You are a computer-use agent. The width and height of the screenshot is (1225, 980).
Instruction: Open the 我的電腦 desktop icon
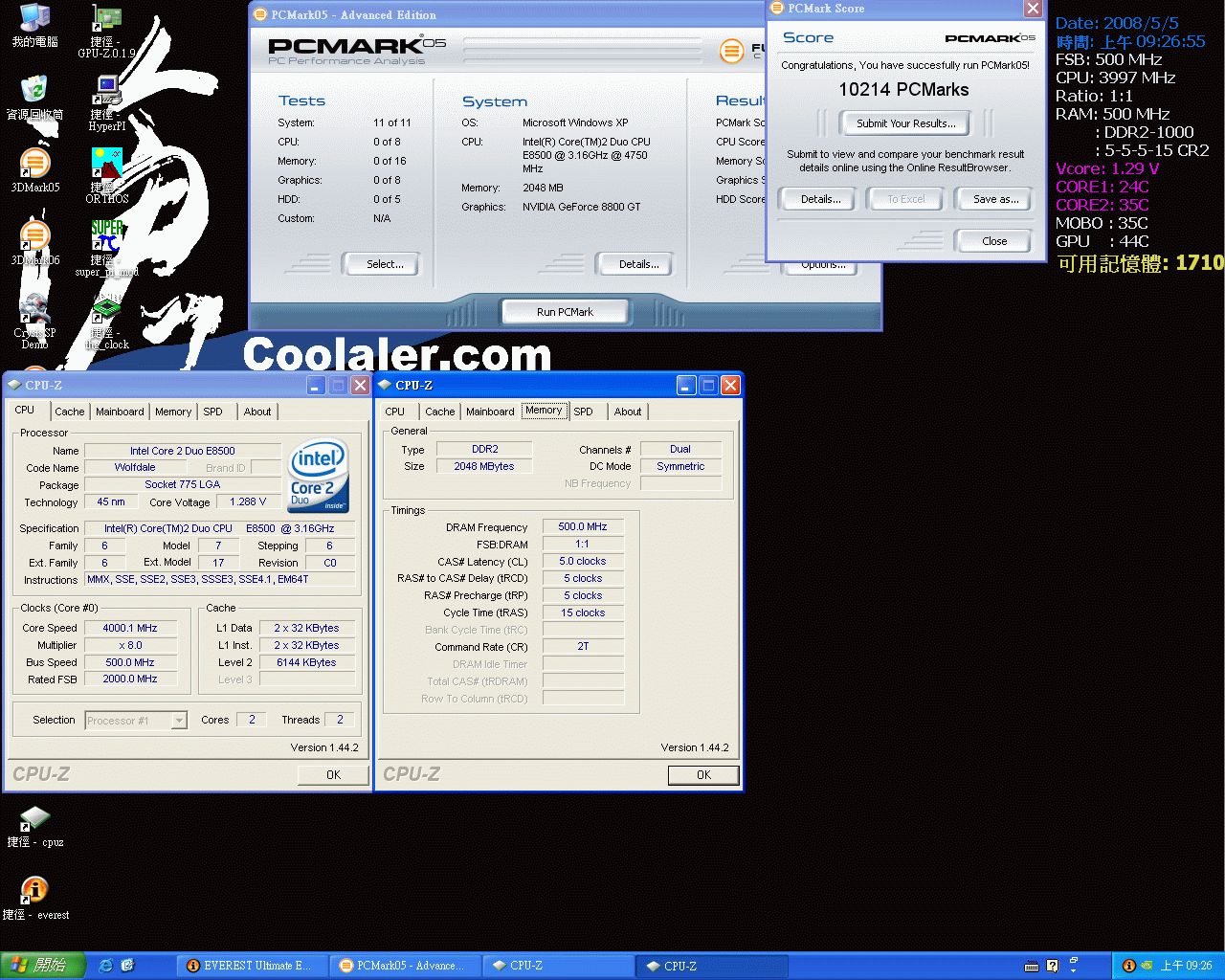[x=34, y=26]
